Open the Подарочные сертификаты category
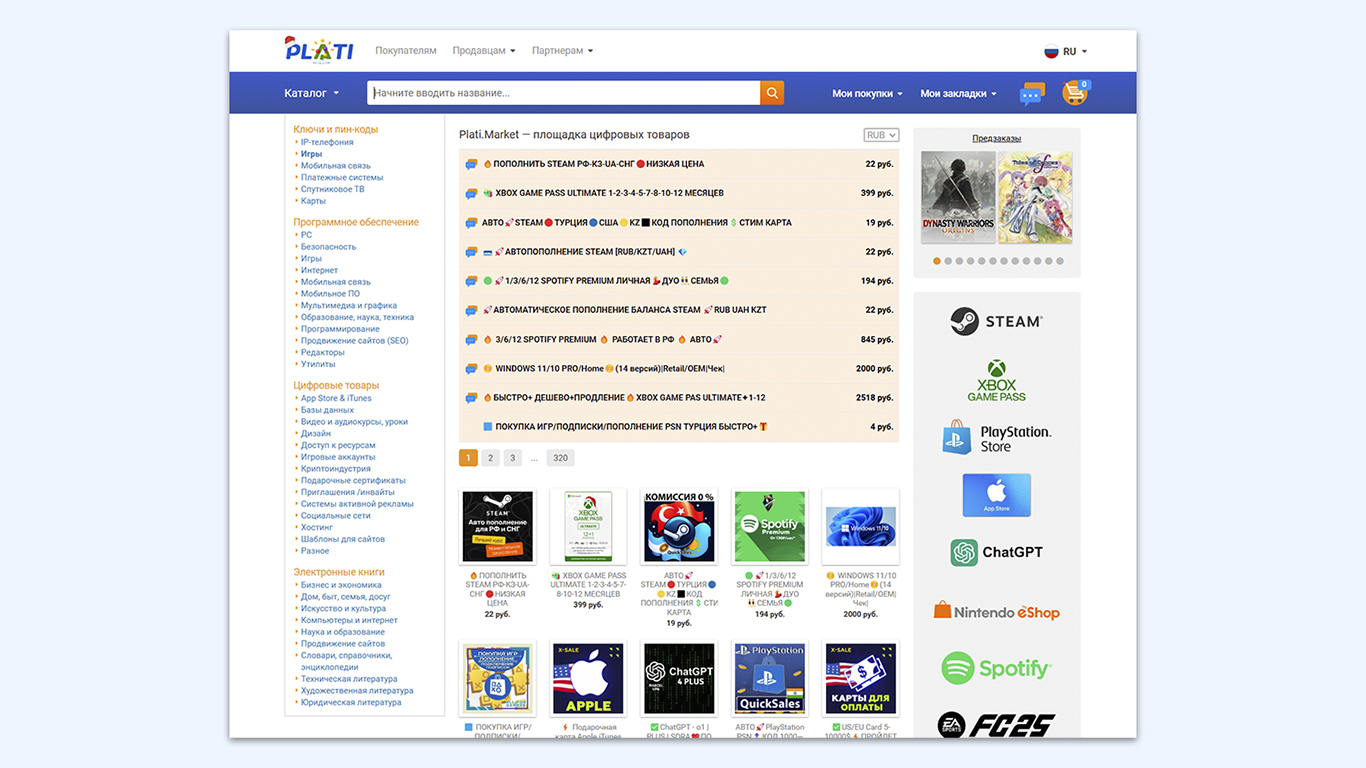This screenshot has width=1366, height=768. (353, 480)
